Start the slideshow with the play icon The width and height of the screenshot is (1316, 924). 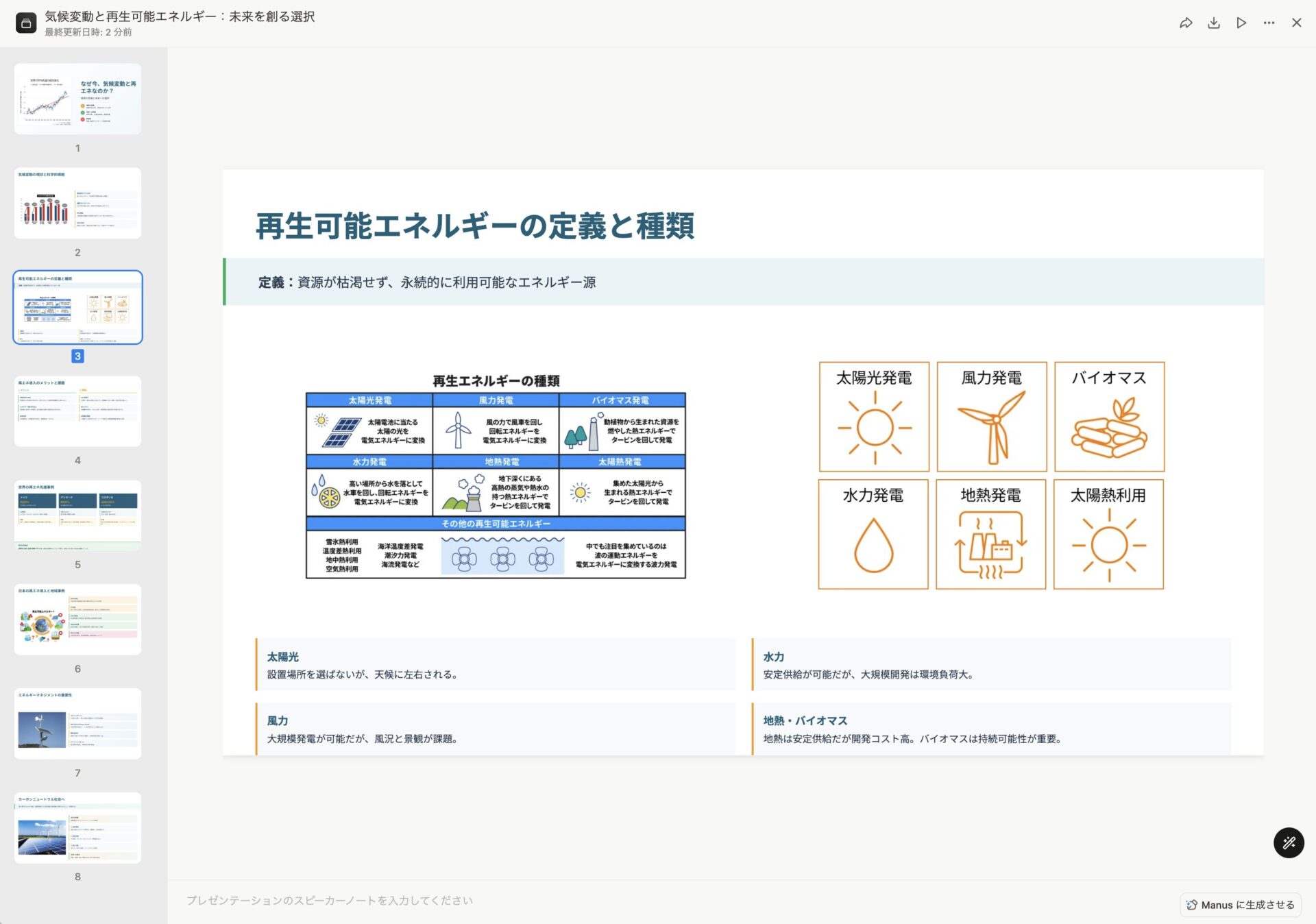(1241, 22)
